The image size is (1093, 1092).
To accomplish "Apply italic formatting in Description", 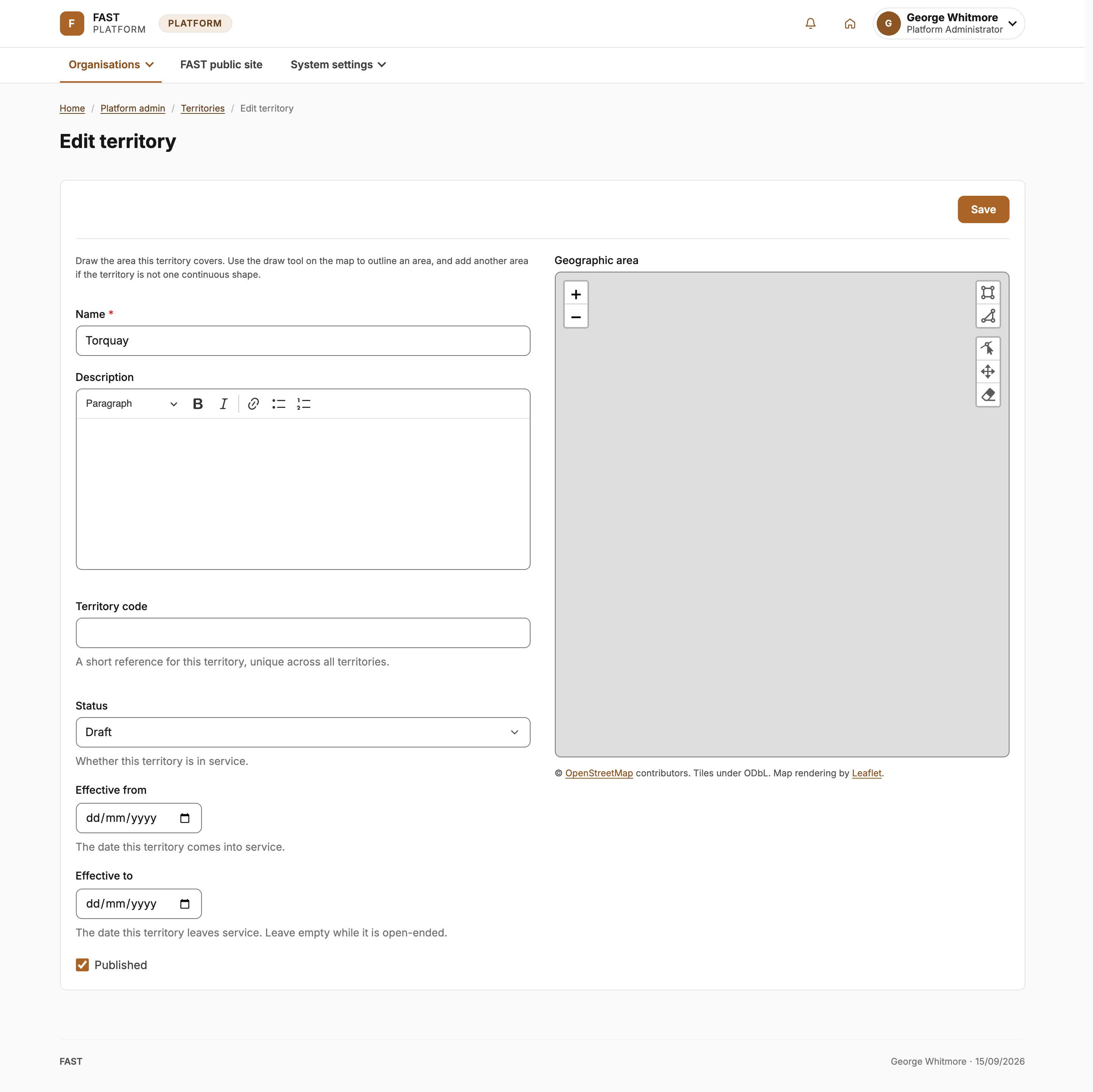I will [224, 404].
